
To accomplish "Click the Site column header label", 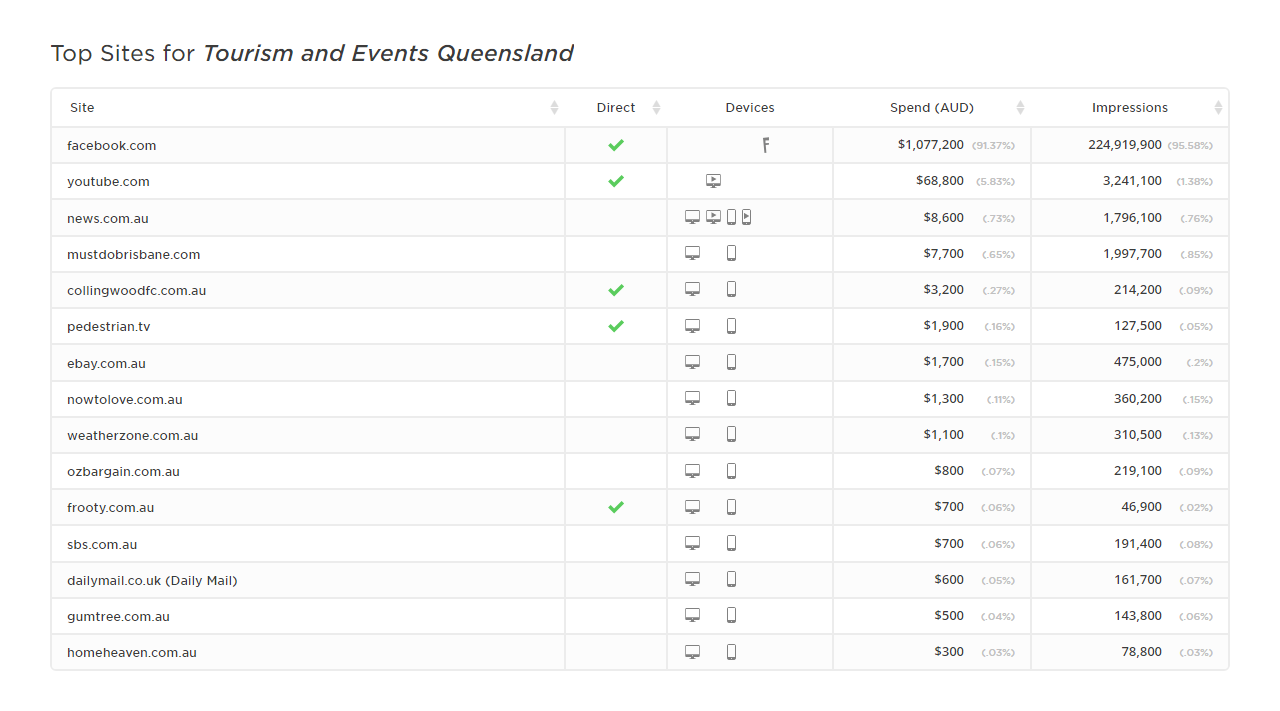I will [x=82, y=108].
